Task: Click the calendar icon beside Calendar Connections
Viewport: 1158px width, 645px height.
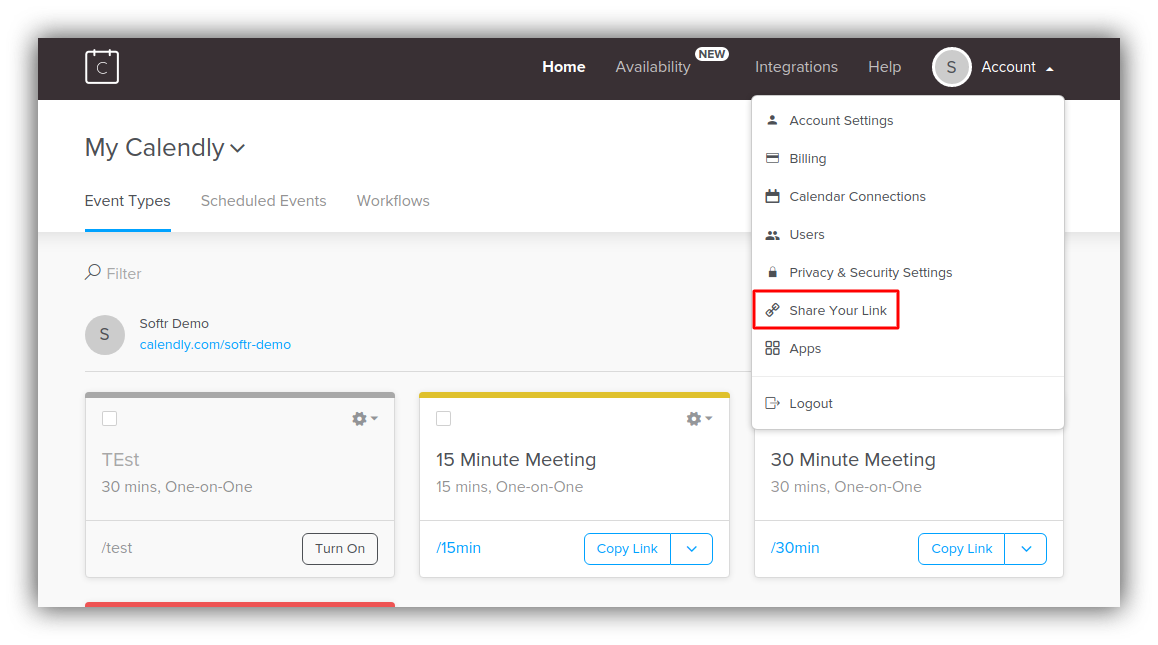Action: 772,196
